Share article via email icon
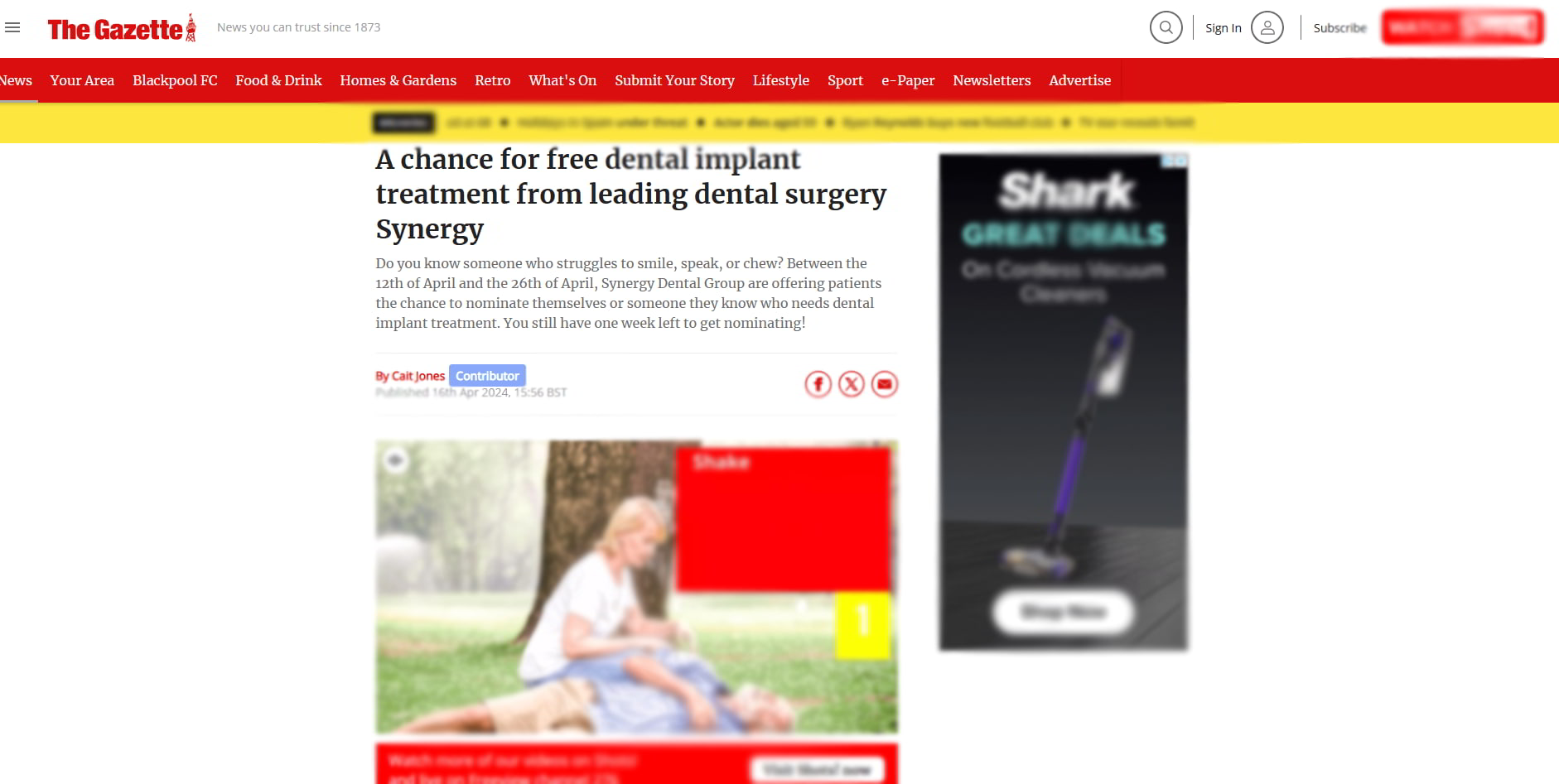The image size is (1559, 784). click(x=884, y=384)
